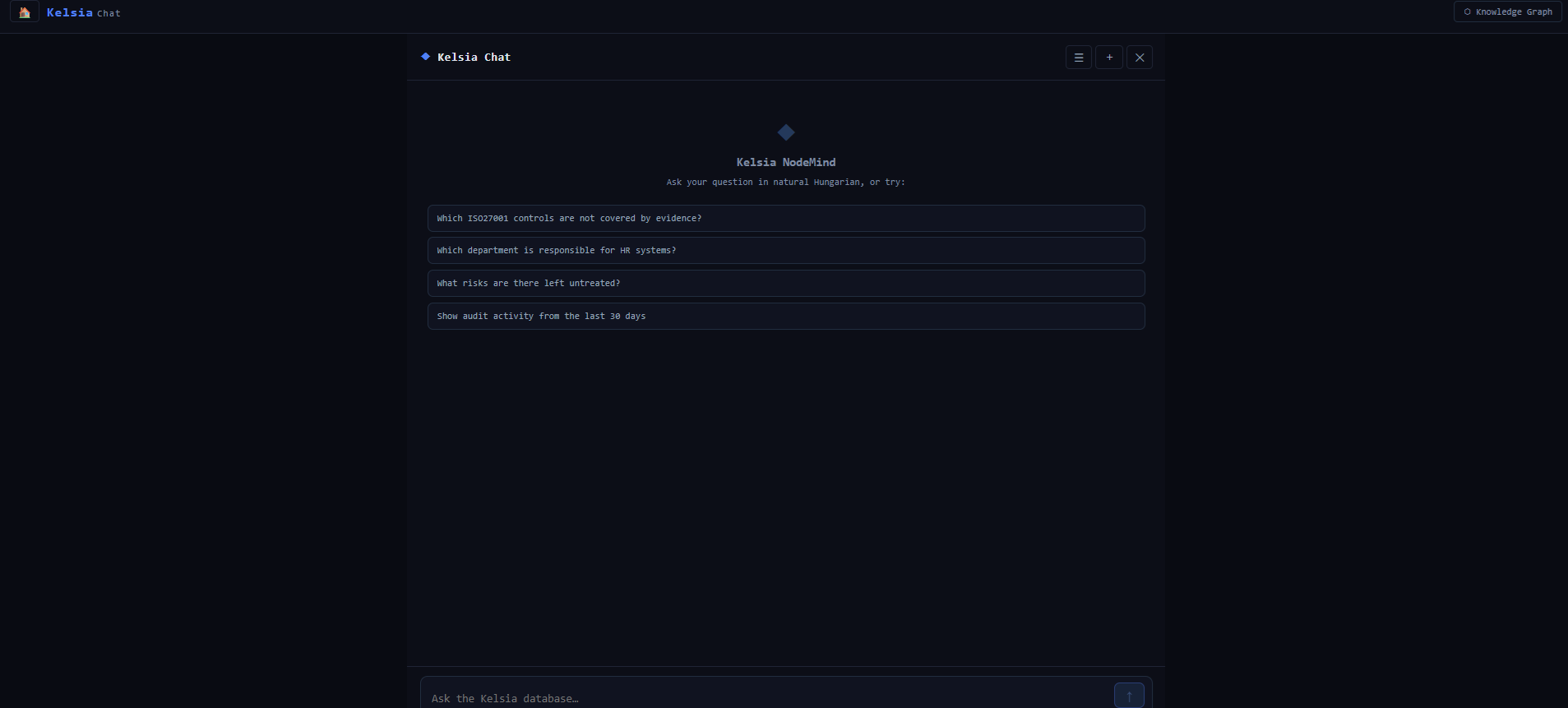This screenshot has width=1568, height=708.
Task: Click the large NodeMind diamond logo
Action: point(786,132)
